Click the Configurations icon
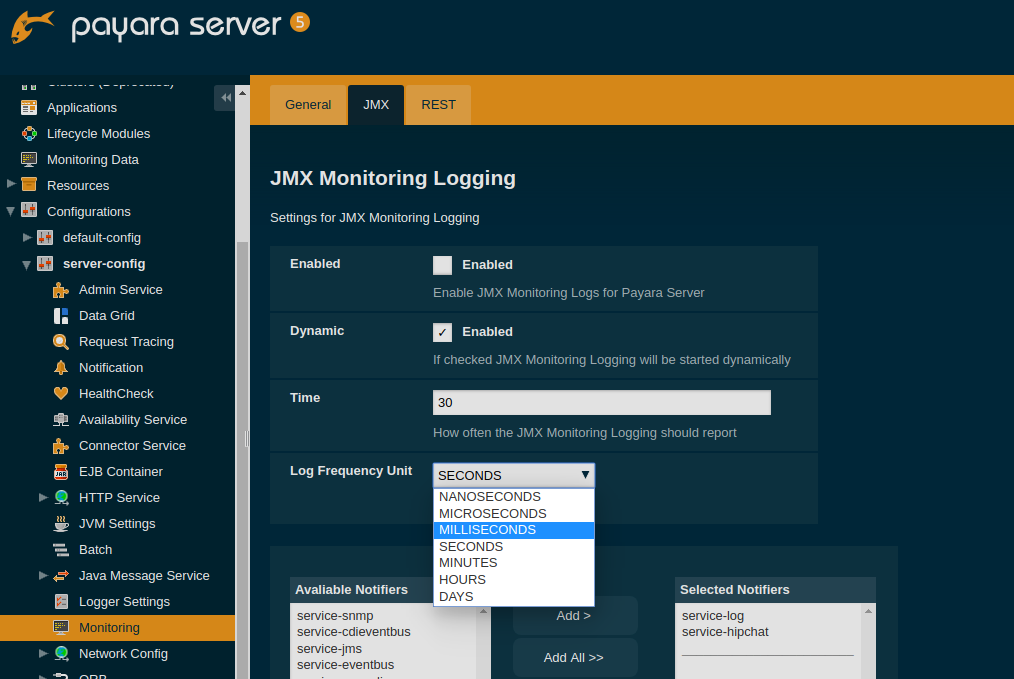The height and width of the screenshot is (679, 1014). tap(29, 211)
